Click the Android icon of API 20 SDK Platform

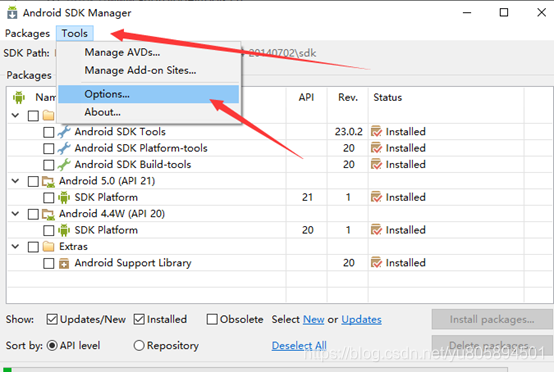point(64,230)
